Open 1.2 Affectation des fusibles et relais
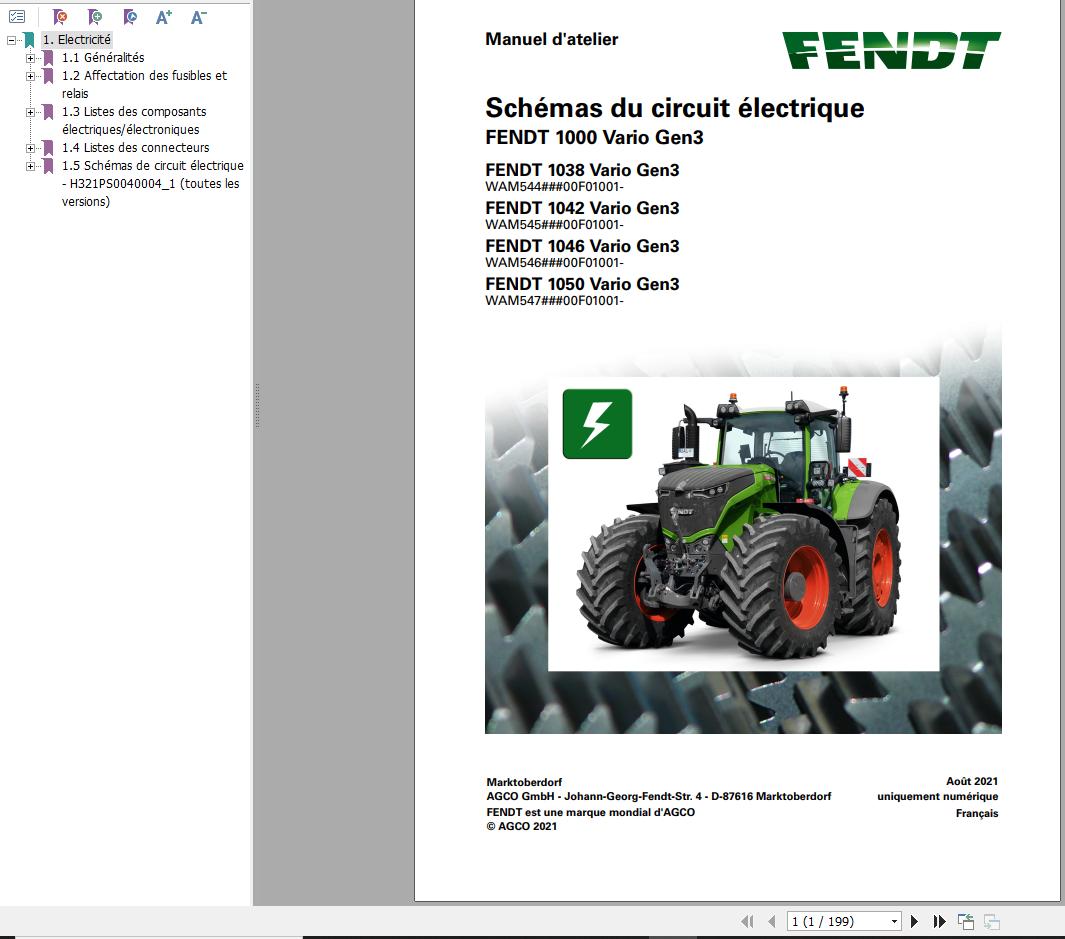 [x=144, y=84]
